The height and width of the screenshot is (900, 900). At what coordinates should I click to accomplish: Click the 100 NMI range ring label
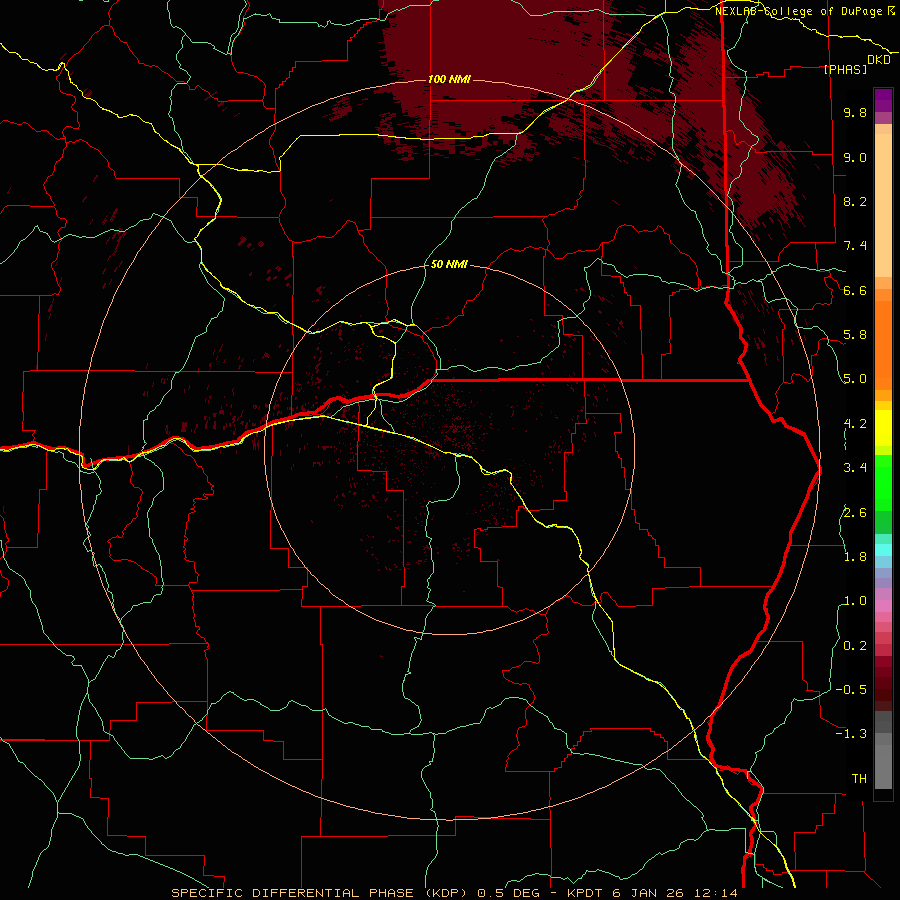click(449, 79)
